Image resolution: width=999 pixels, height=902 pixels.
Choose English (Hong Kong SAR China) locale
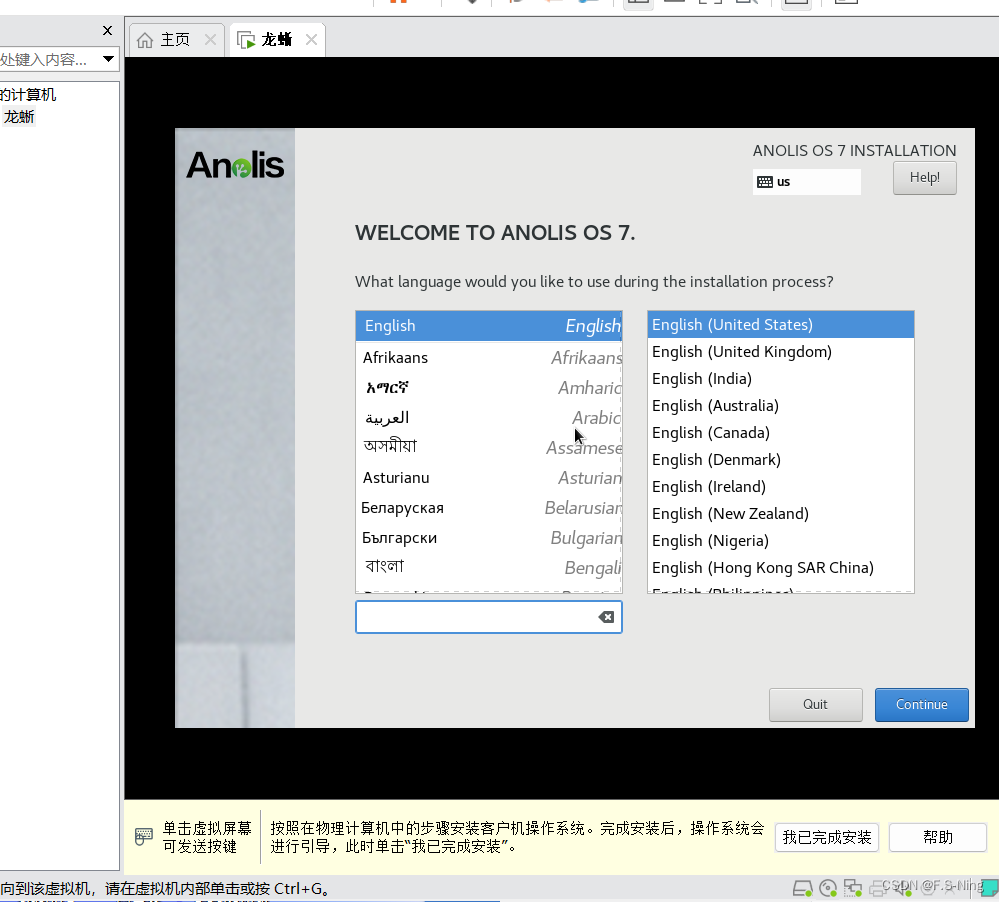point(780,568)
